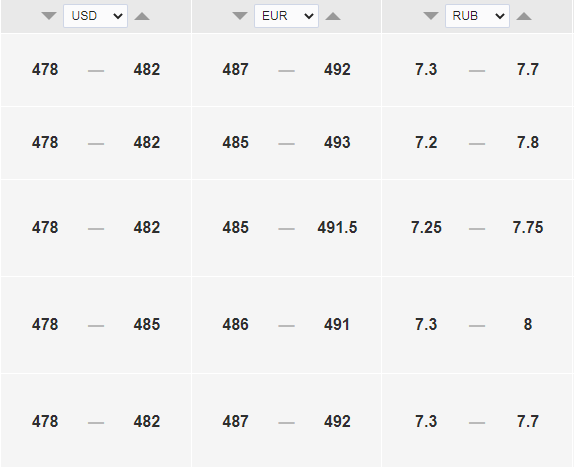Sort EUR column ascending with up arrow
Image resolution: width=574 pixels, height=467 pixels.
pyautogui.click(x=333, y=16)
